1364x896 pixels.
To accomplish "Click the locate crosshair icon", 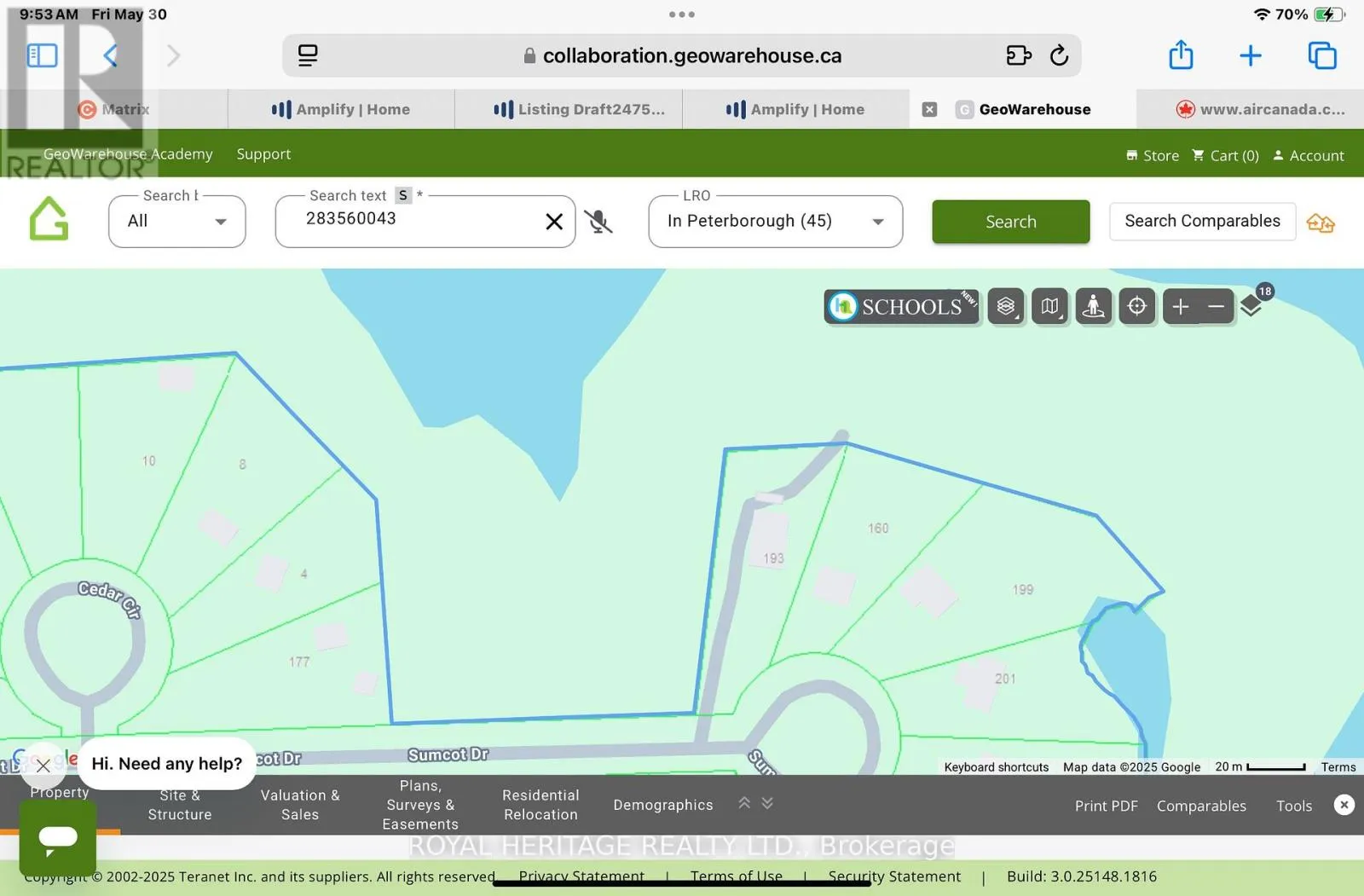I will click(1136, 307).
